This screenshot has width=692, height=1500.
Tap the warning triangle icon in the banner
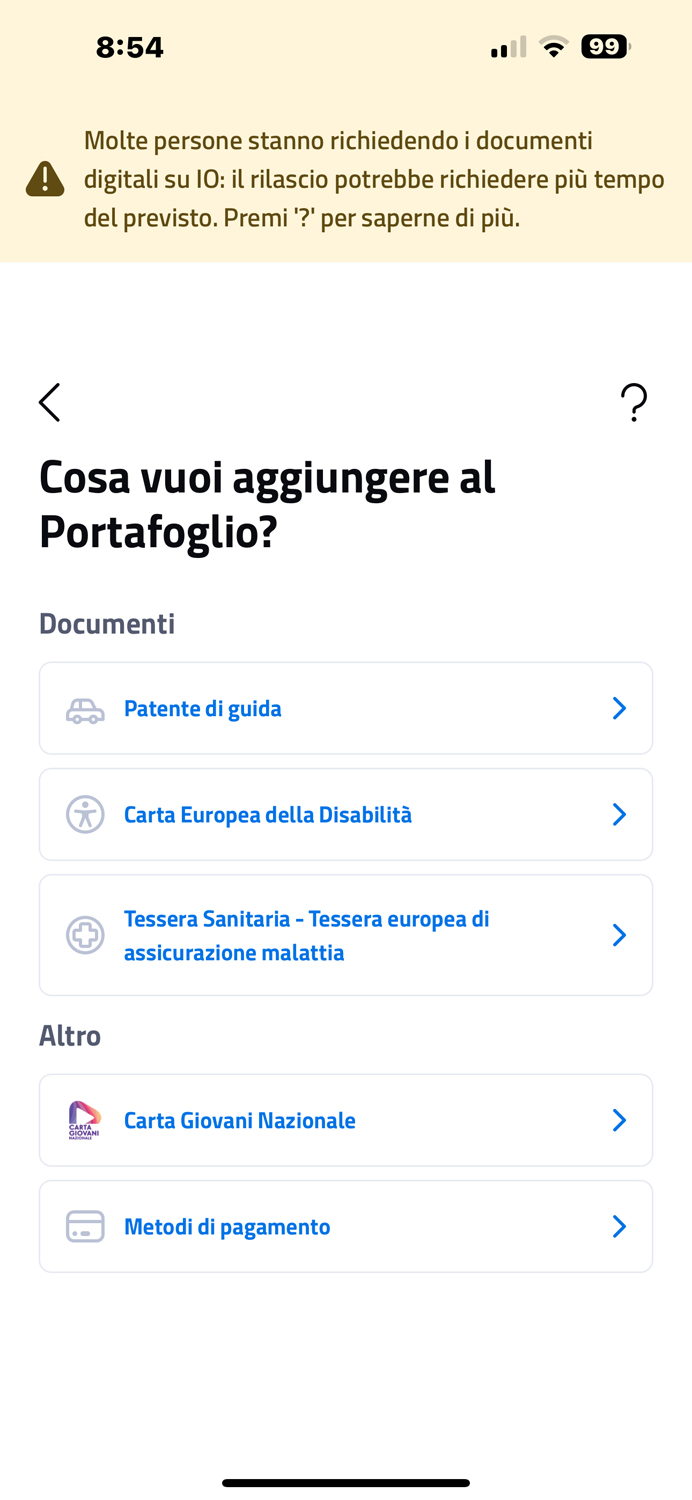pos(45,180)
